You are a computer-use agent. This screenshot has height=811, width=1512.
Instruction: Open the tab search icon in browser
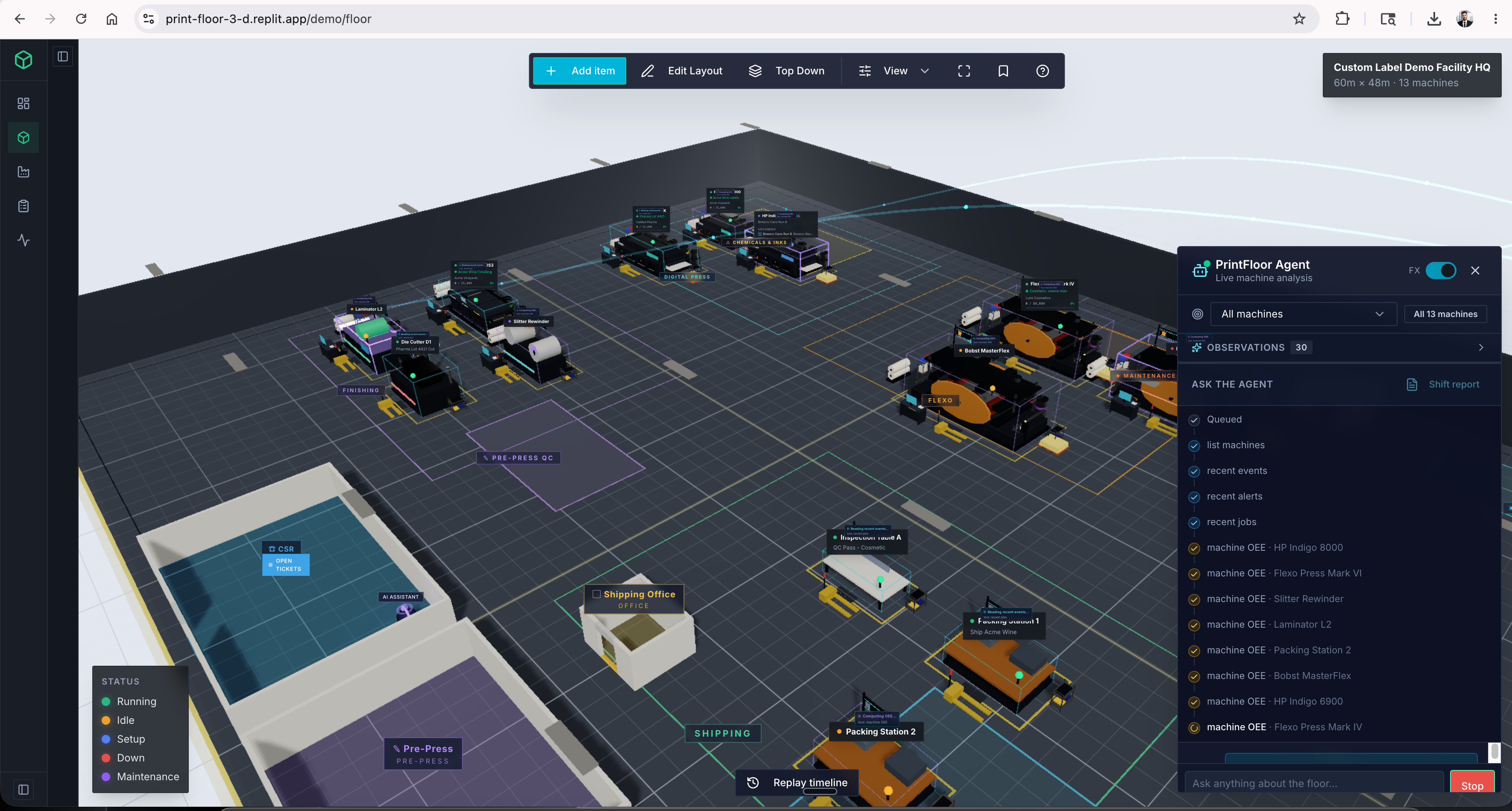point(1388,19)
